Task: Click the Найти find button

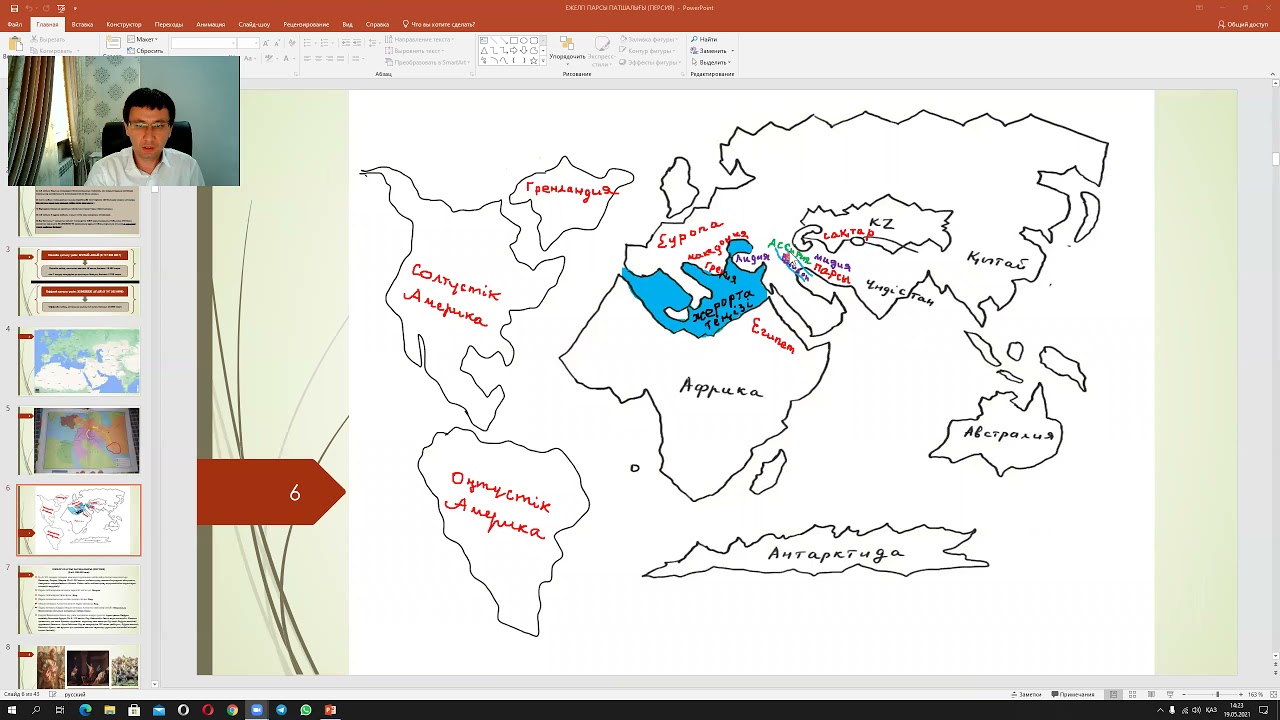Action: 704,39
